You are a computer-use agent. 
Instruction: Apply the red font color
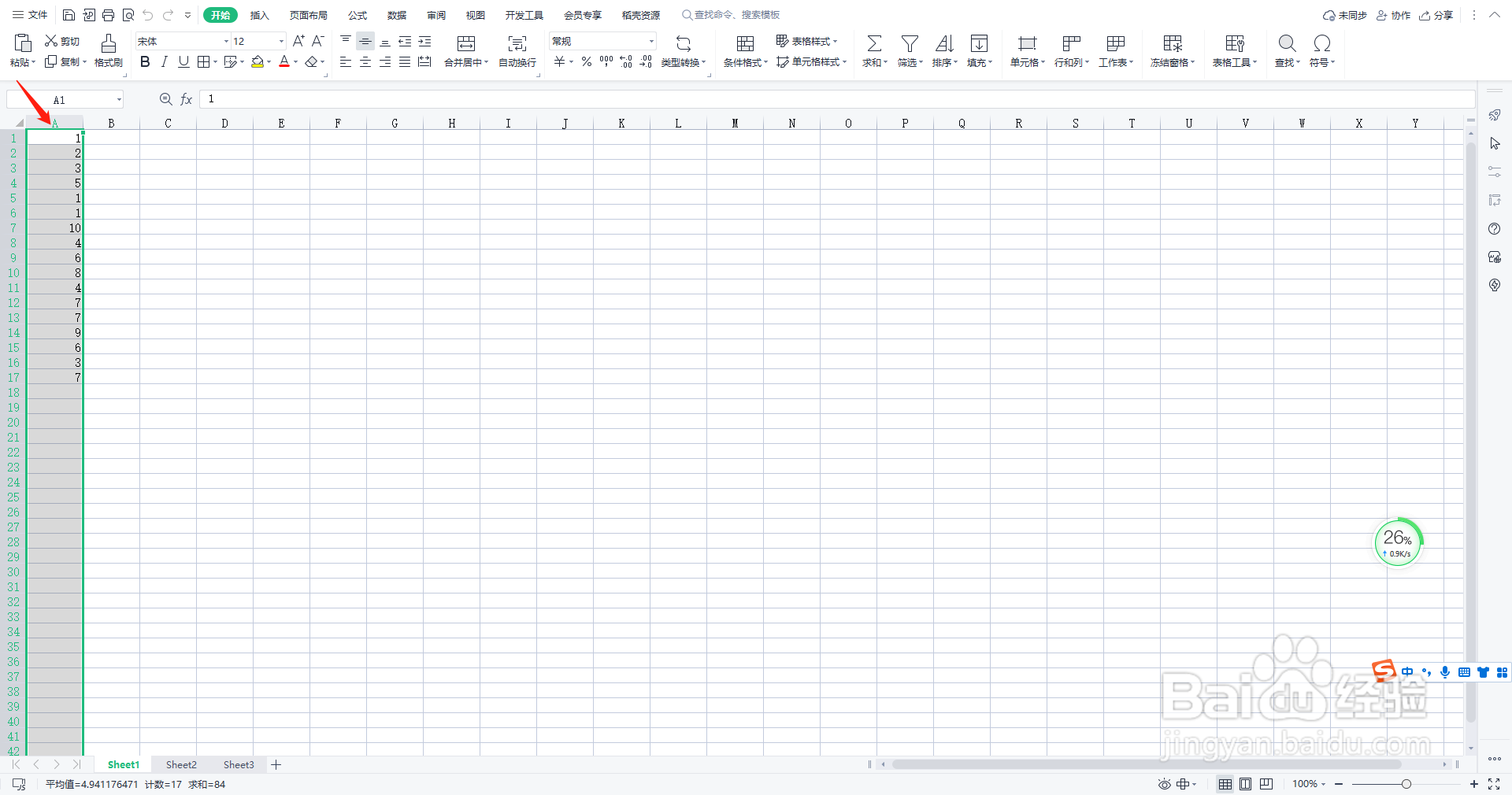click(284, 61)
